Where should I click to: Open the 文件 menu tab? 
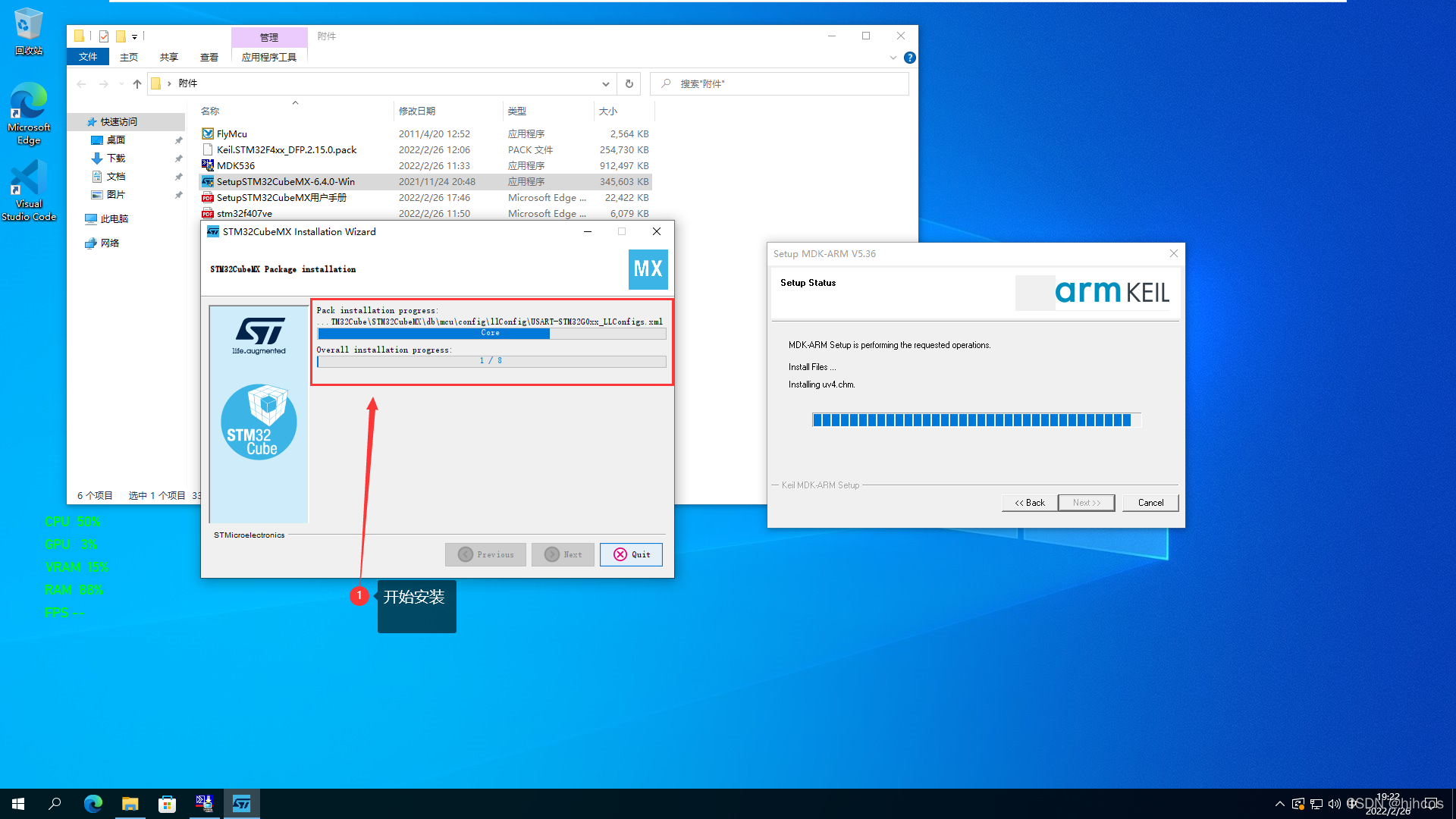point(88,58)
